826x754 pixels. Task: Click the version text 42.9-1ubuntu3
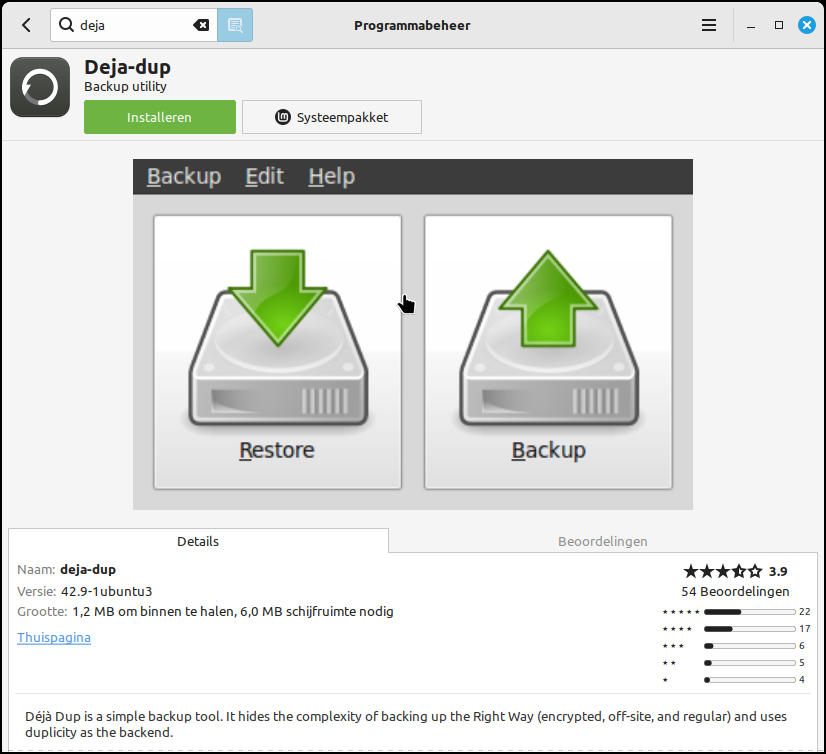click(106, 591)
